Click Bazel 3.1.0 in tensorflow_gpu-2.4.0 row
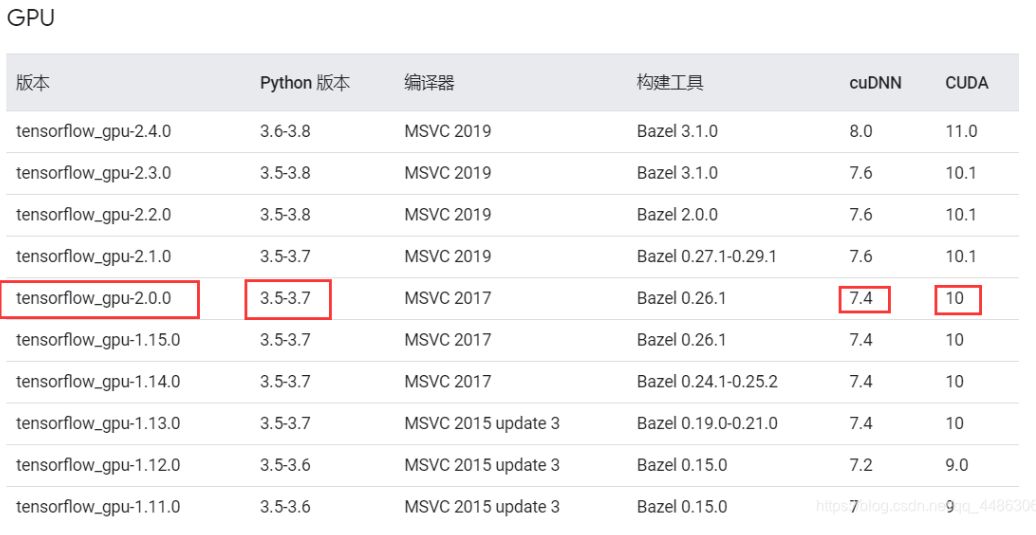Viewport: 1036px width, 535px height. pyautogui.click(x=677, y=131)
